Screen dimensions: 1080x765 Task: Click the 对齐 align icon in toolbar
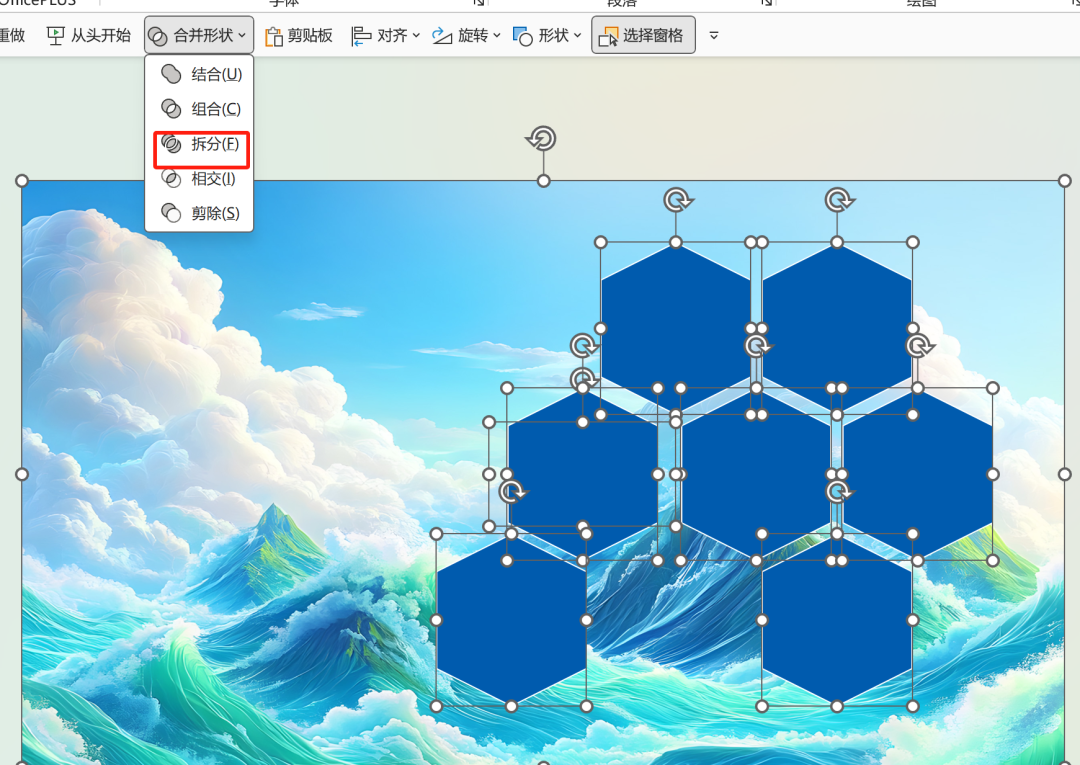click(361, 36)
